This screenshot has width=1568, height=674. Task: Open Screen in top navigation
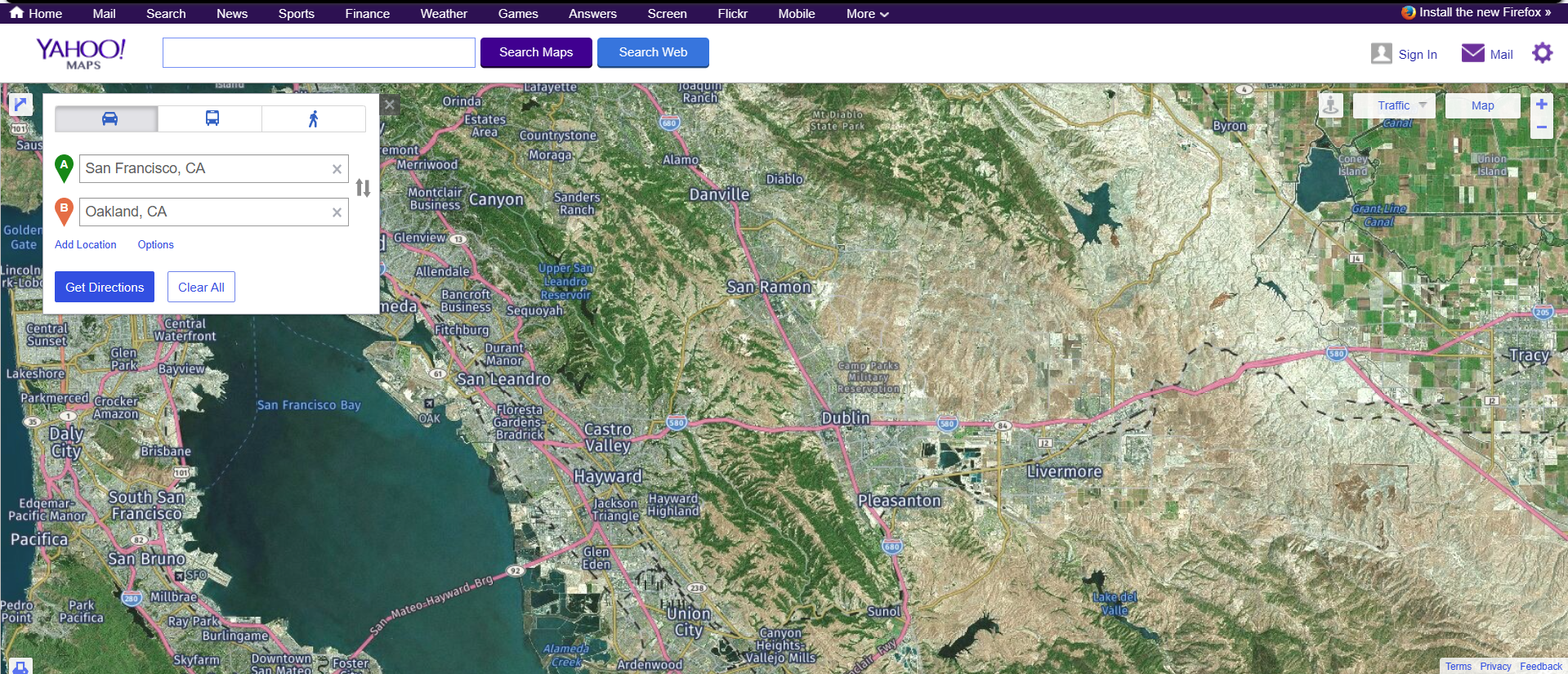point(667,14)
